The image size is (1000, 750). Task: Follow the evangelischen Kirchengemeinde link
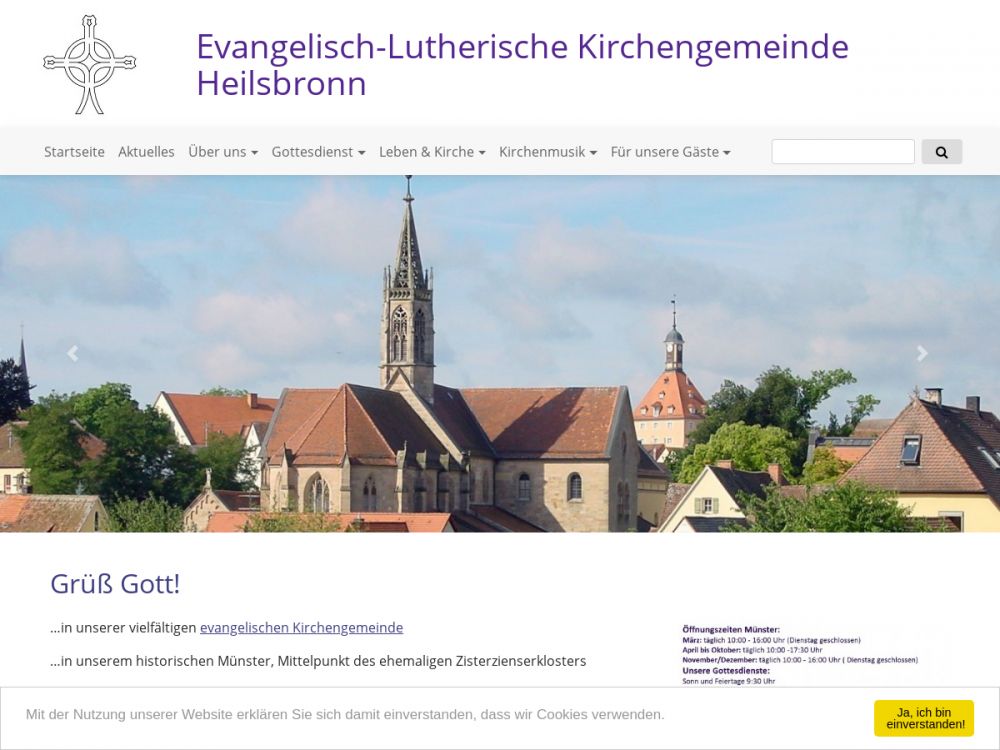tap(301, 628)
